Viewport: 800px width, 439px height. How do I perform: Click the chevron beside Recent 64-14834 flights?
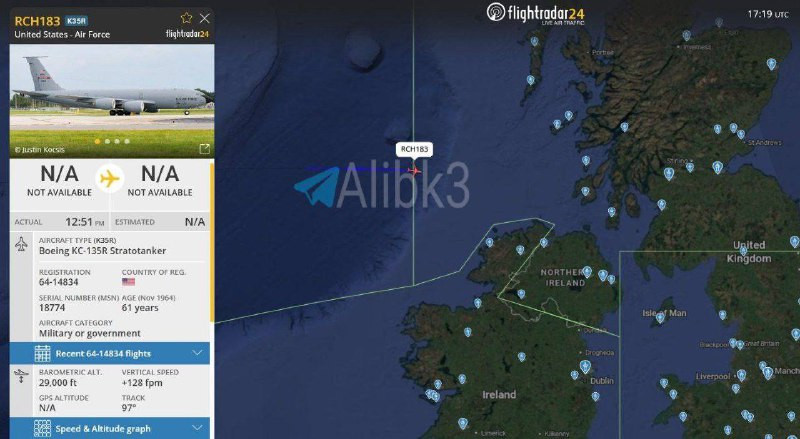click(x=197, y=353)
